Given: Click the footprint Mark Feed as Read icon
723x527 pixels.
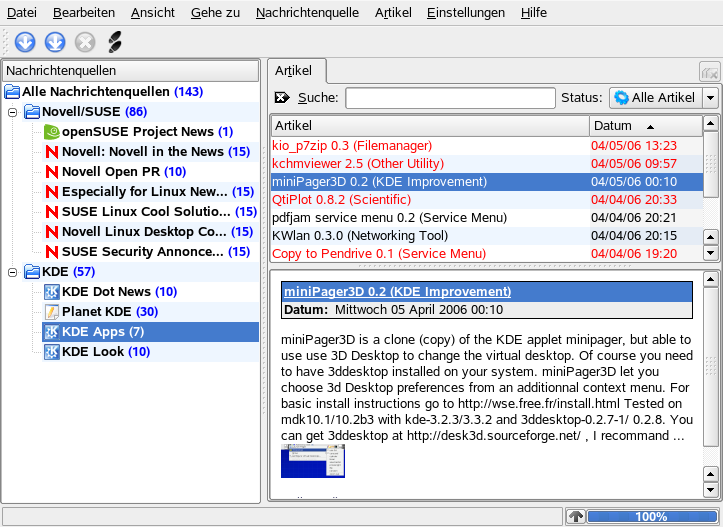Looking at the screenshot, I should [x=115, y=42].
